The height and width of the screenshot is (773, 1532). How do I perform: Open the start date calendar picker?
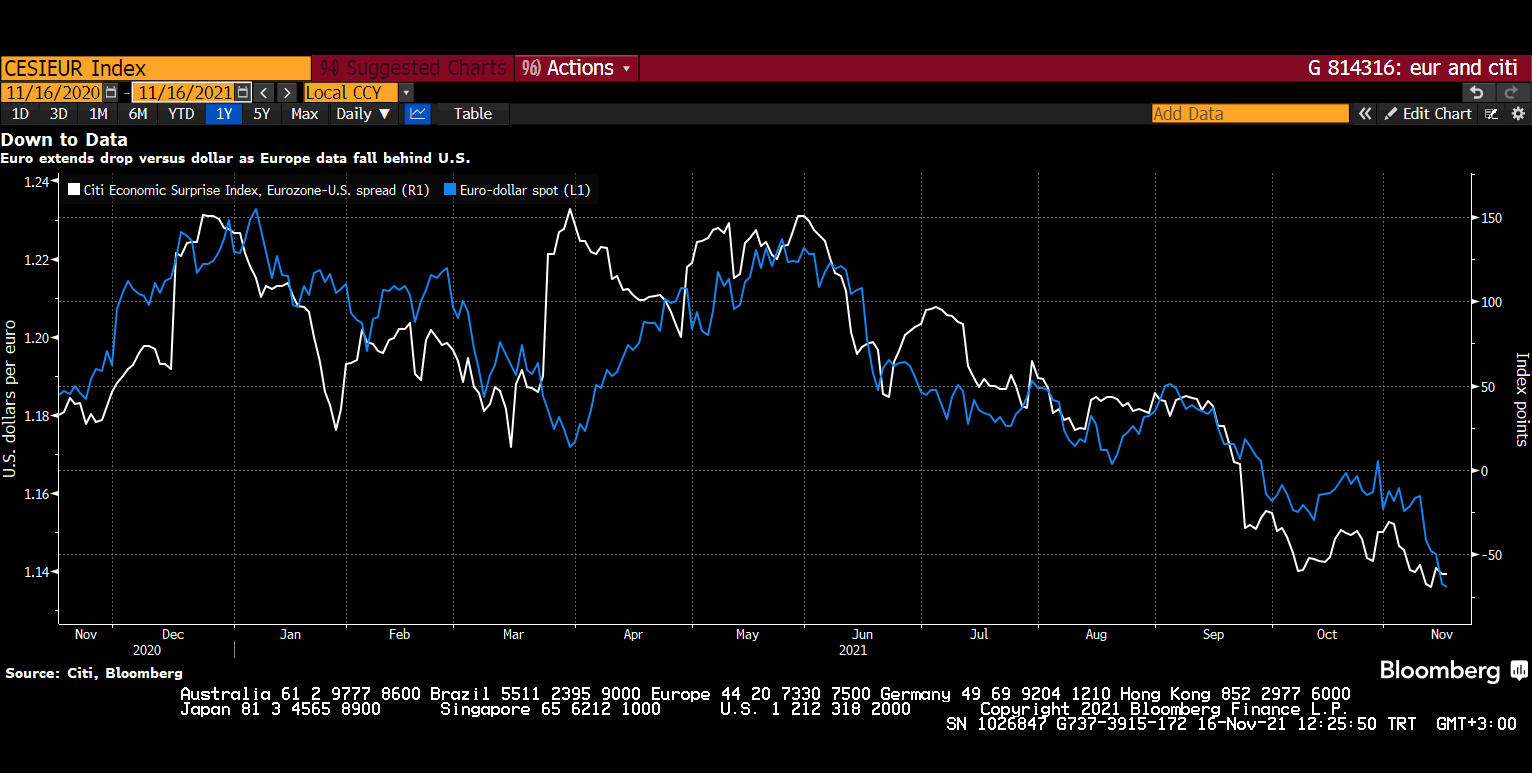point(111,92)
